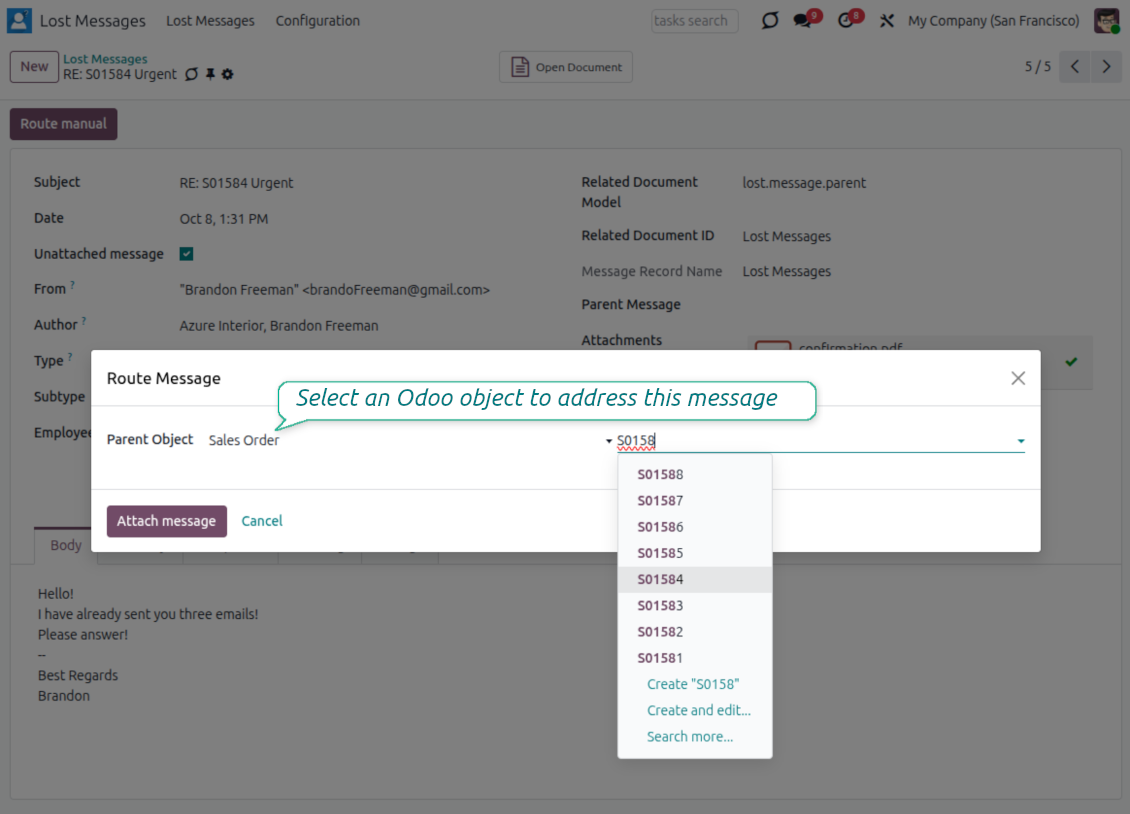1130x814 pixels.
Task: Open the record selector dropdown arrow
Action: (x=1021, y=441)
